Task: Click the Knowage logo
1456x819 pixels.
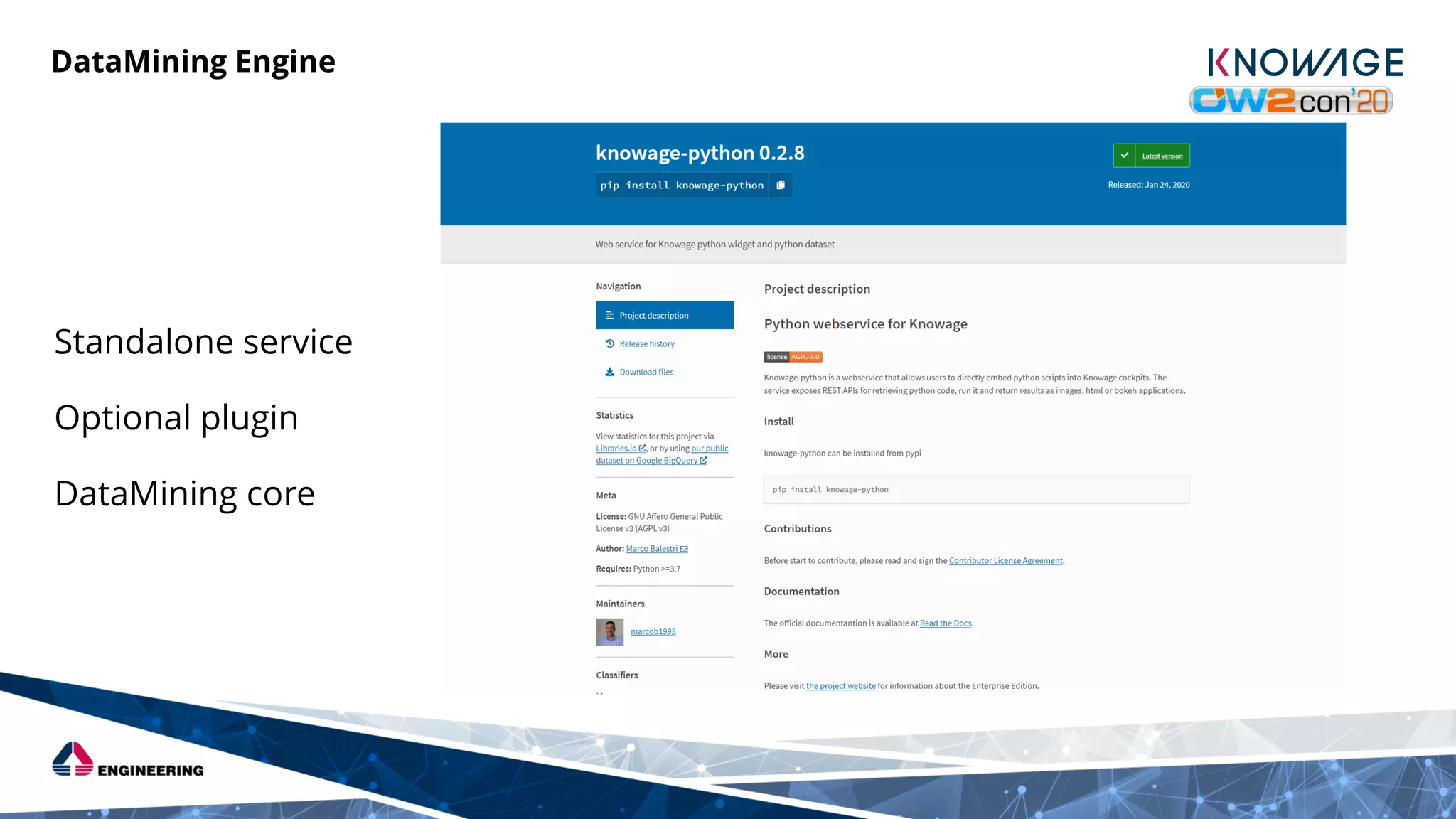Action: pos(1305,62)
